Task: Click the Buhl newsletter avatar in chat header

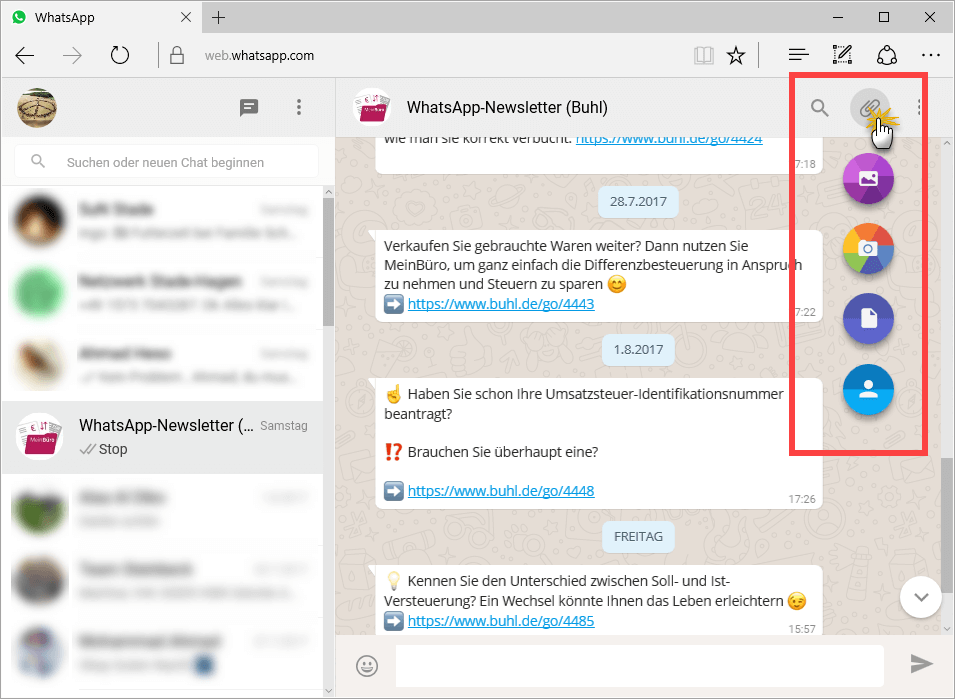Action: pos(372,108)
